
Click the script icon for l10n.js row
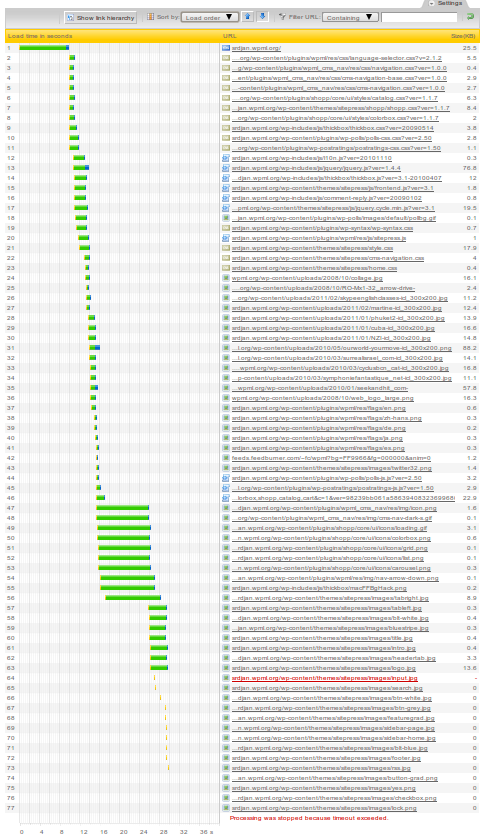pyautogui.click(x=226, y=158)
